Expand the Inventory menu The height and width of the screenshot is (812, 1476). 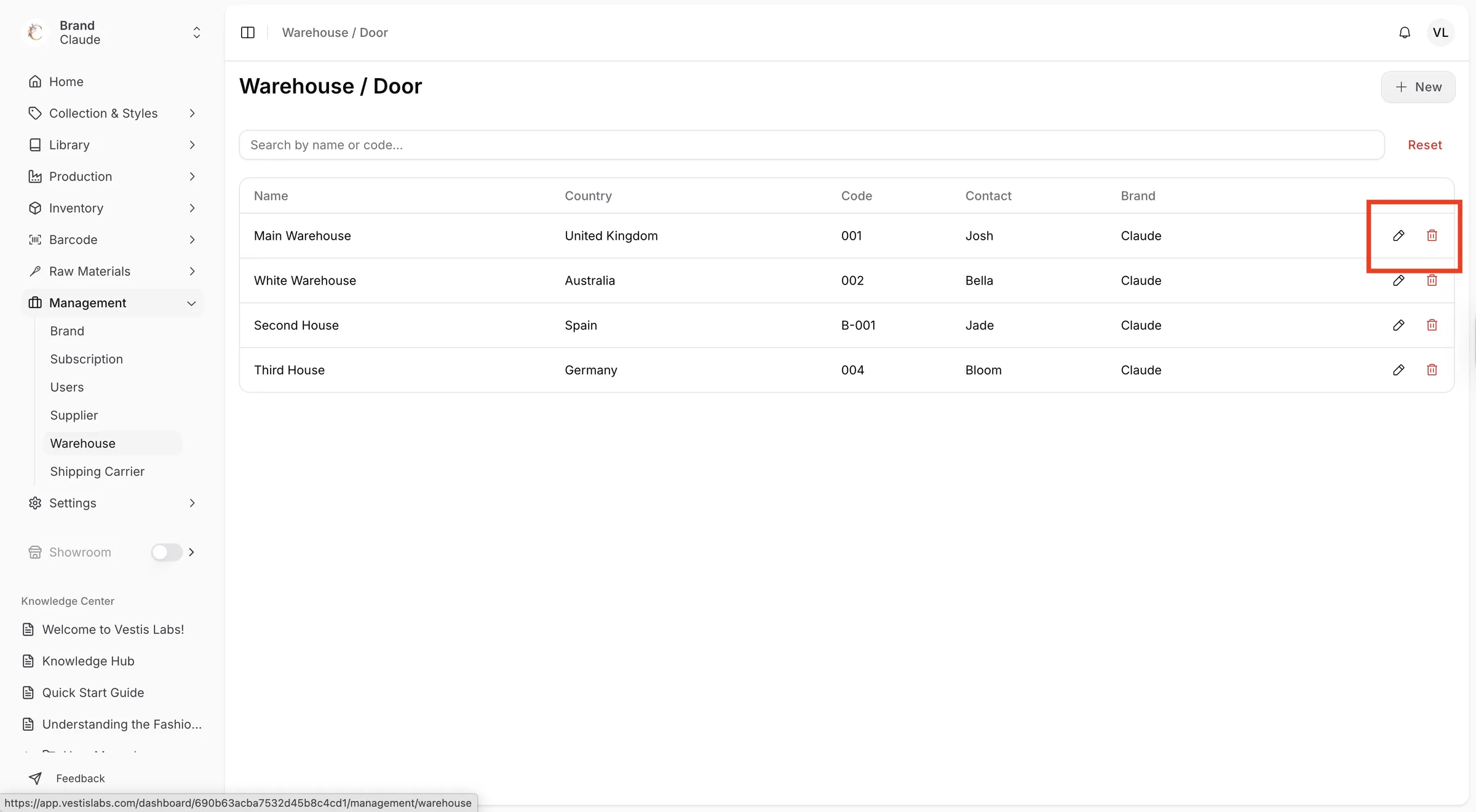point(112,208)
